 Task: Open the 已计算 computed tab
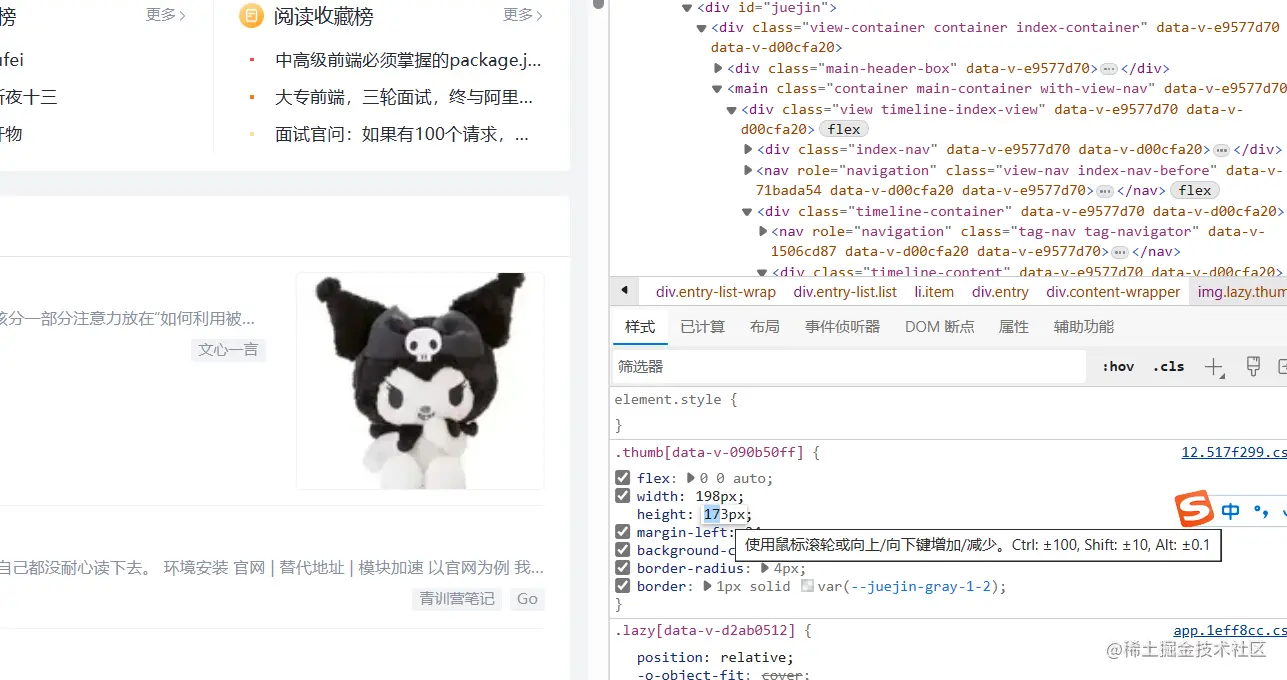pyautogui.click(x=703, y=327)
